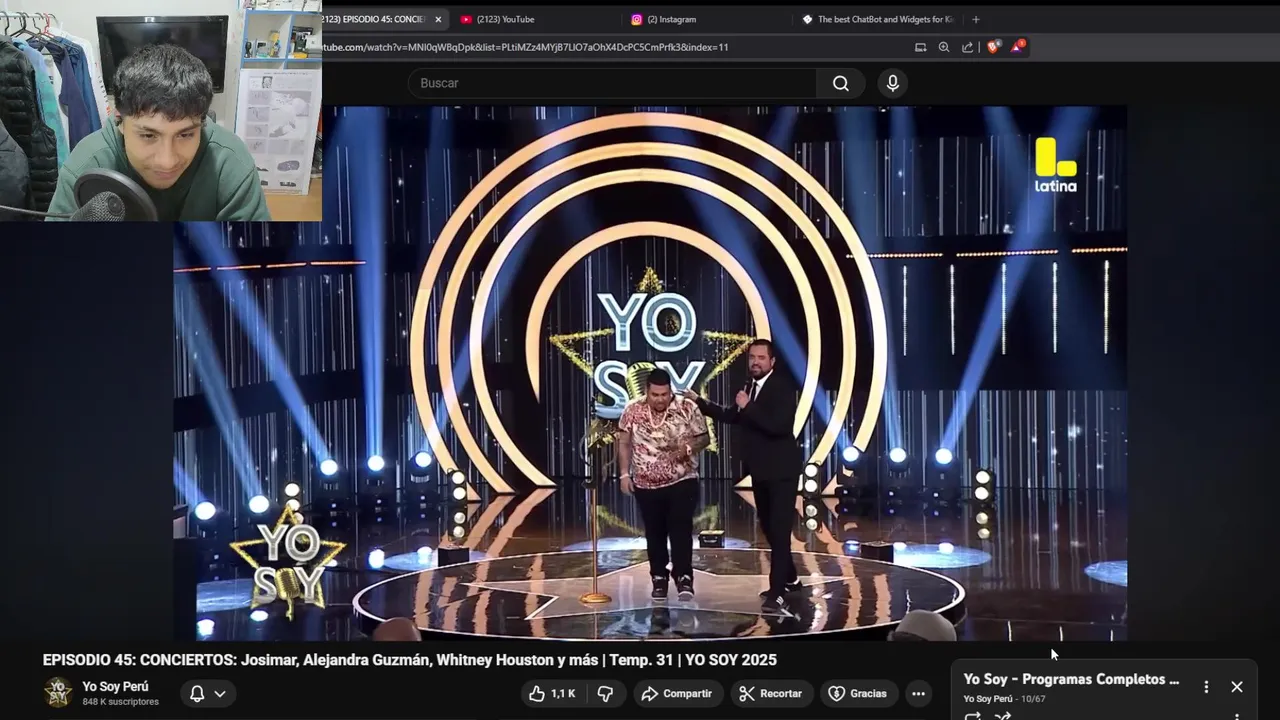Image resolution: width=1280 pixels, height=720 pixels.
Task: Open the Yo Soy Perú channel name link
Action: [x=115, y=686]
